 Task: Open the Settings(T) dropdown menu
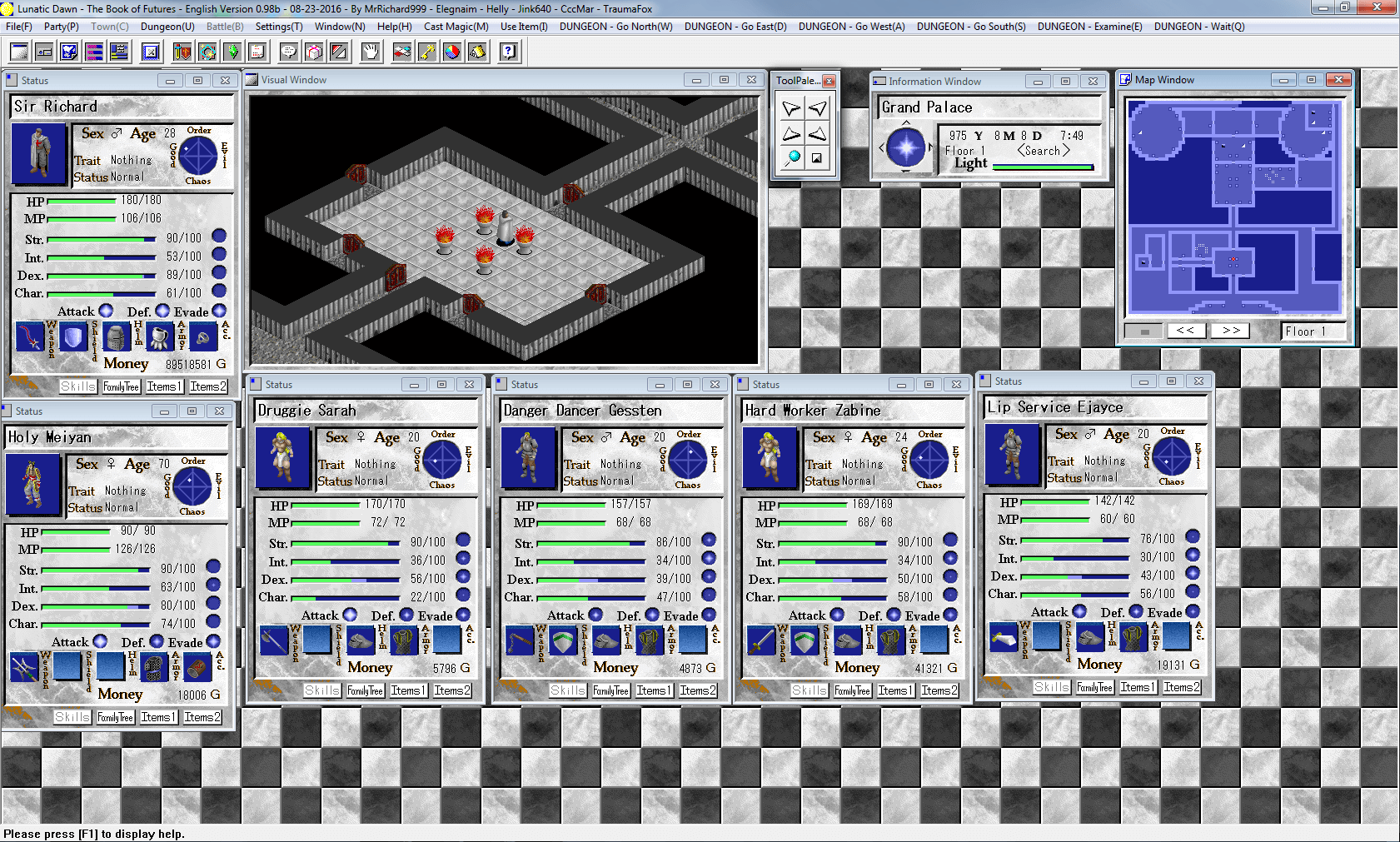(x=278, y=27)
